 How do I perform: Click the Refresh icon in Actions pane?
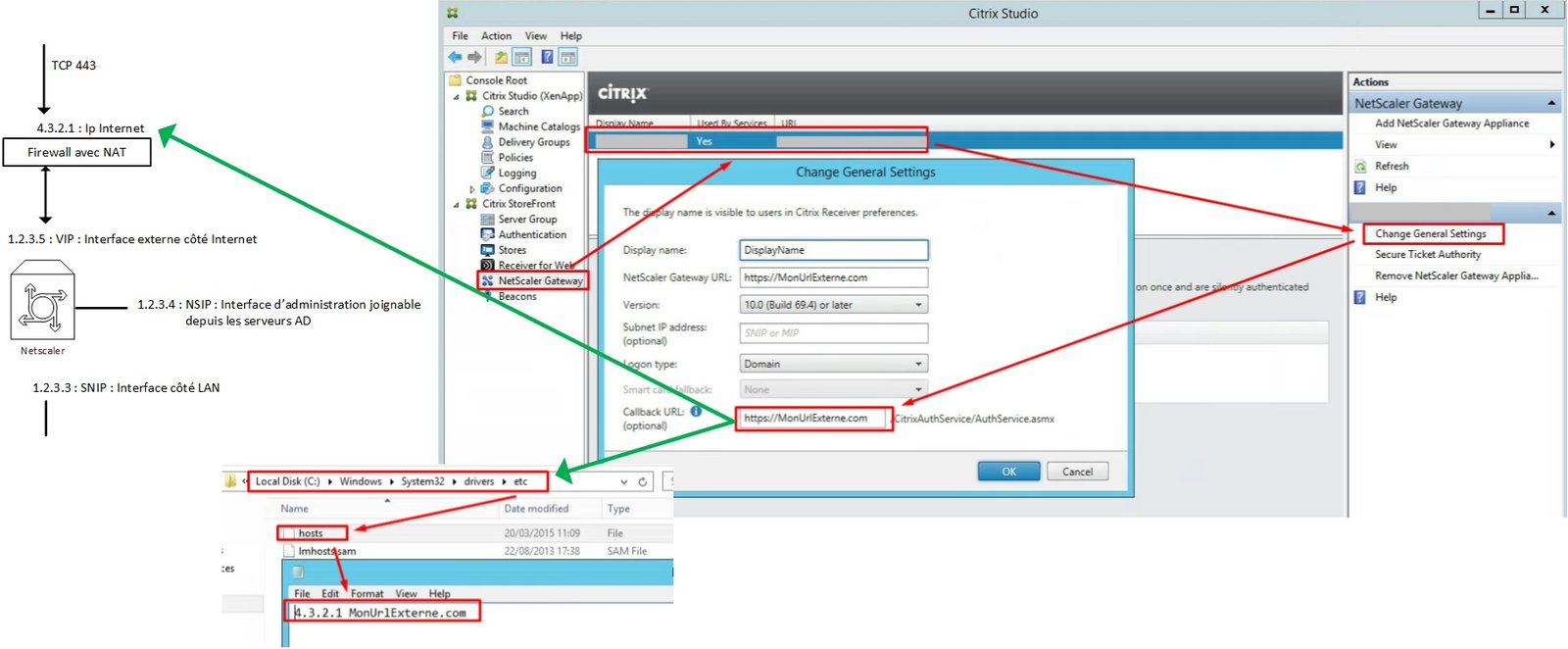coord(1360,167)
